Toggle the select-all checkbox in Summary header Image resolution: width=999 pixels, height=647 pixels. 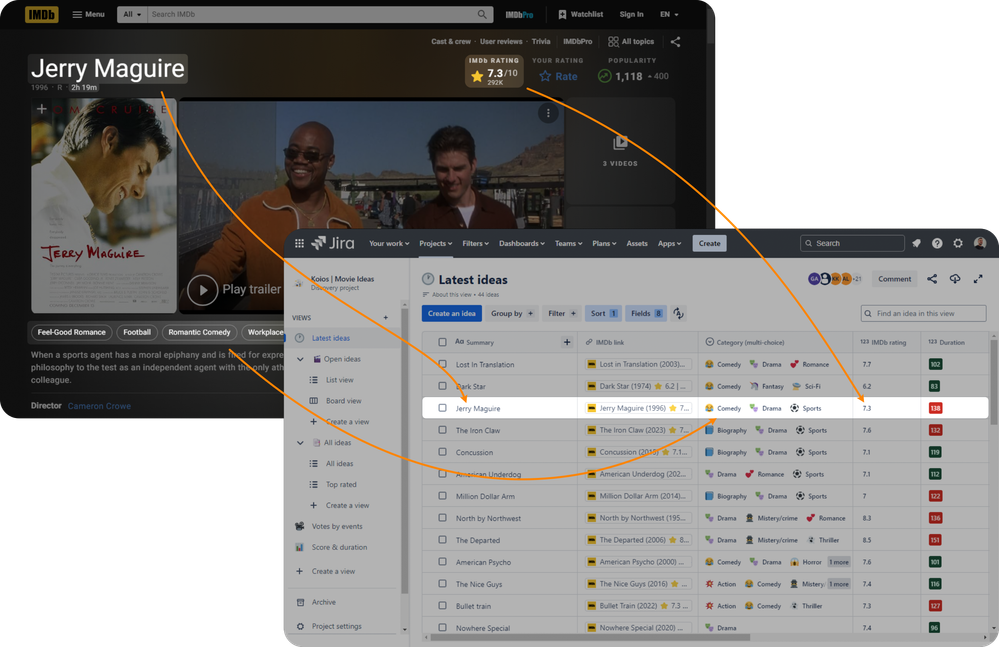[x=442, y=343]
